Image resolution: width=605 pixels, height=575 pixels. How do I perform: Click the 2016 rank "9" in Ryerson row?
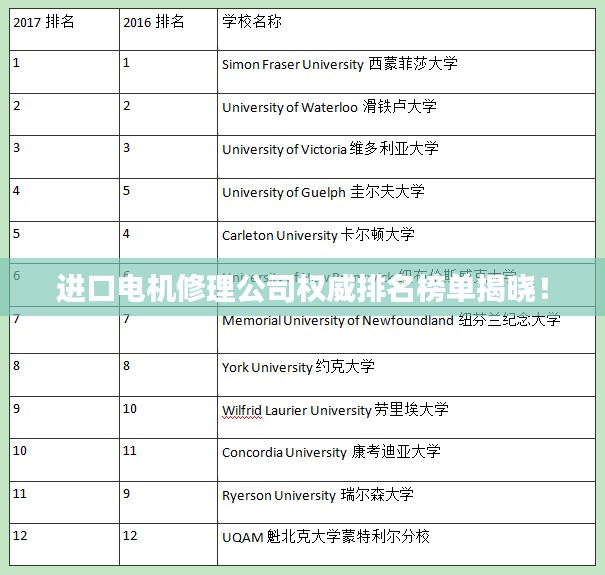tap(127, 493)
